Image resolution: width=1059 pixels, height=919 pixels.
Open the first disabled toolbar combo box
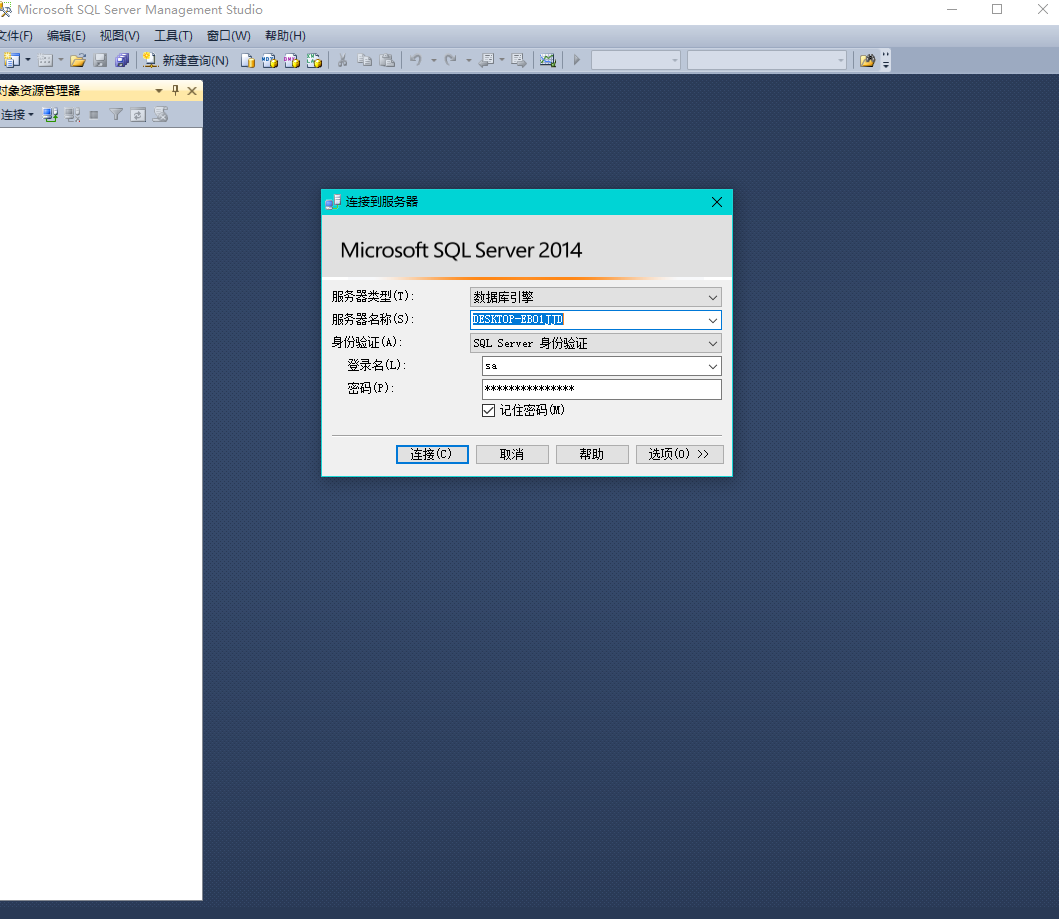[636, 60]
